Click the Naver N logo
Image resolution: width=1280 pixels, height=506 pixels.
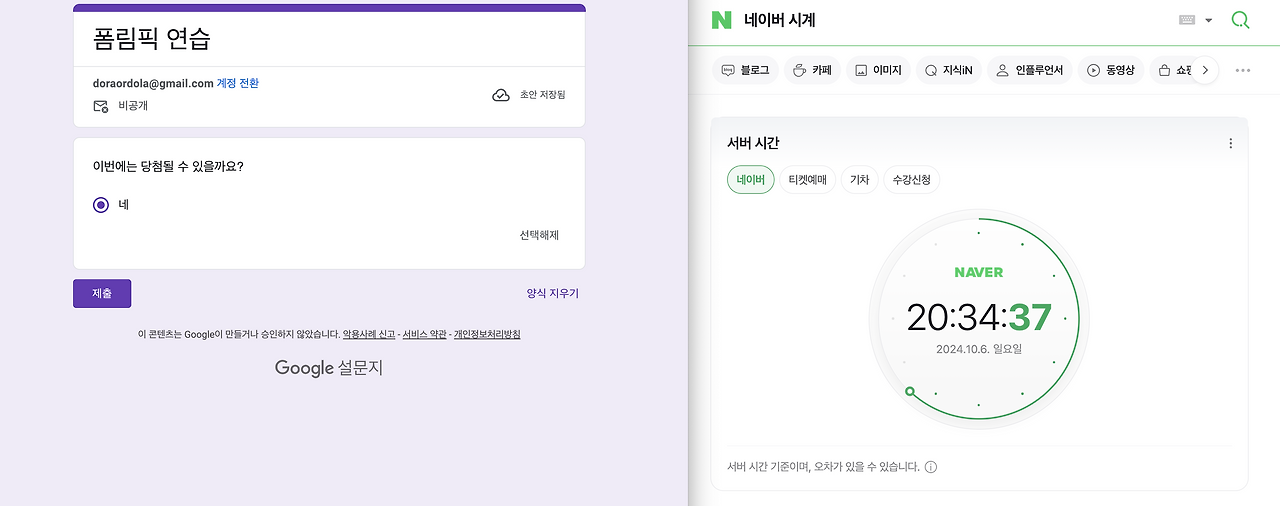[721, 20]
